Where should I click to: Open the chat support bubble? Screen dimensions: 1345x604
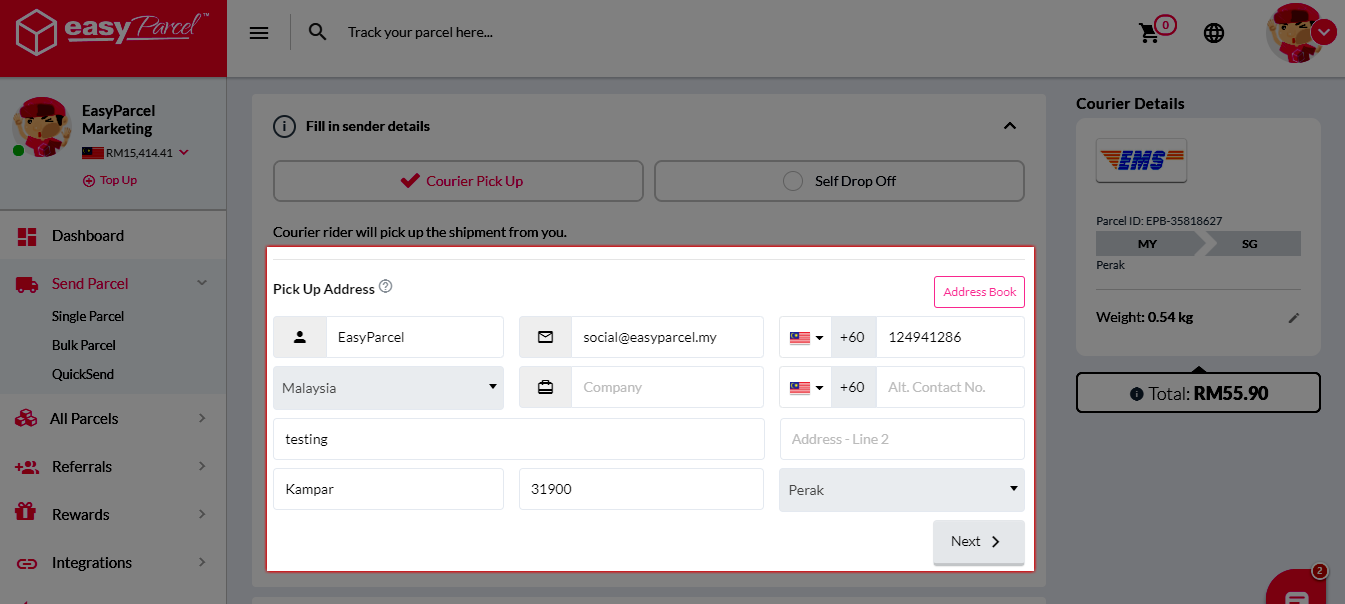point(1297,590)
